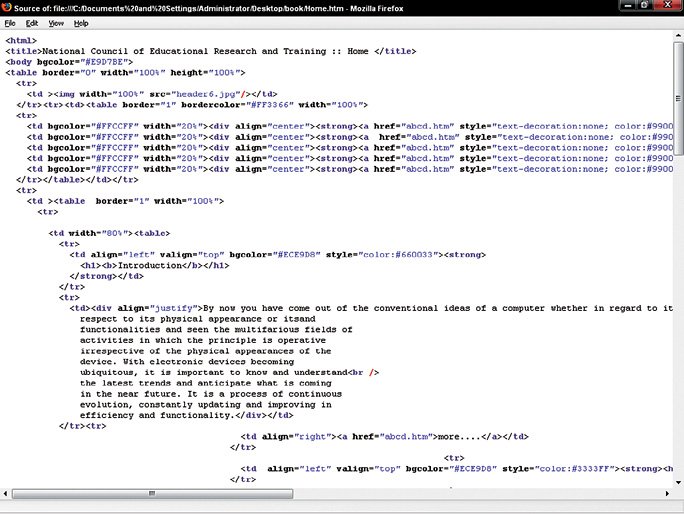Close the source viewer window
The image size is (684, 514).
667,5
